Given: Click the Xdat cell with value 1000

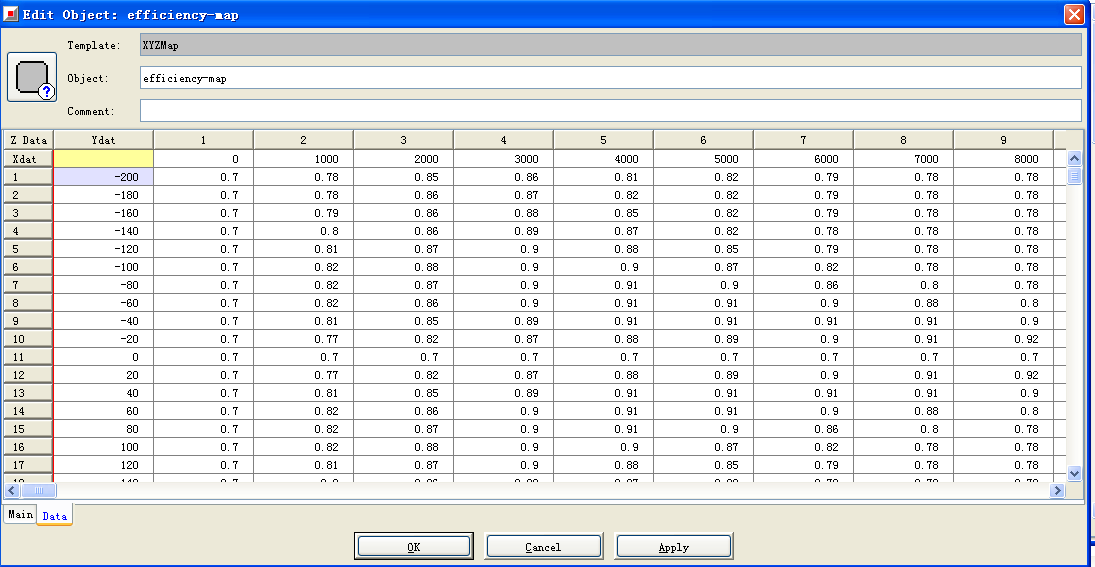Looking at the screenshot, I should (x=303, y=159).
